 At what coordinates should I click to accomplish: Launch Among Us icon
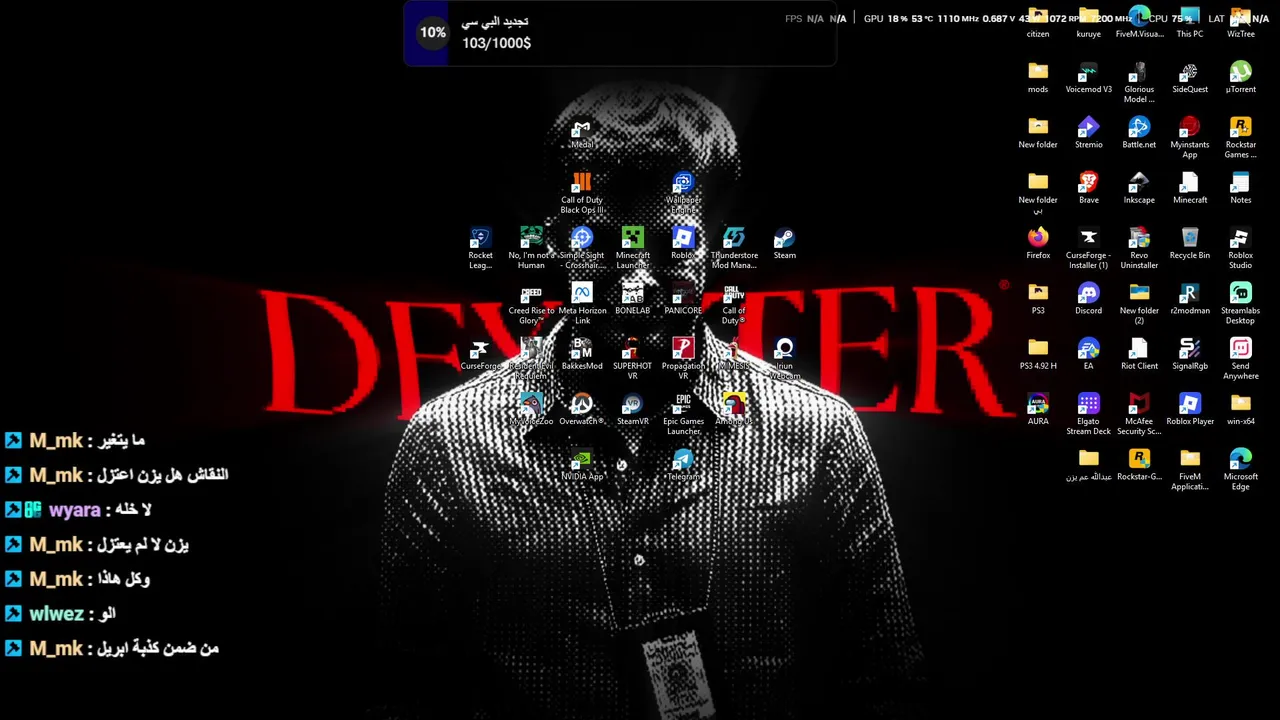point(734,410)
